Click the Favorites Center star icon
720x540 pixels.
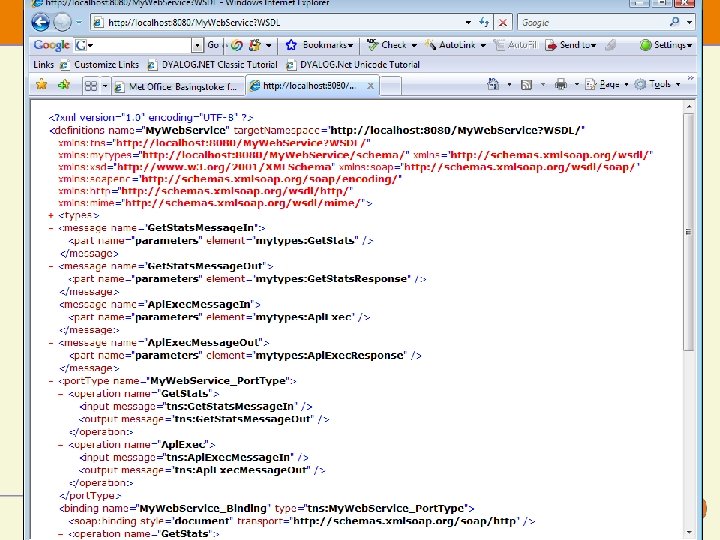[x=41, y=84]
